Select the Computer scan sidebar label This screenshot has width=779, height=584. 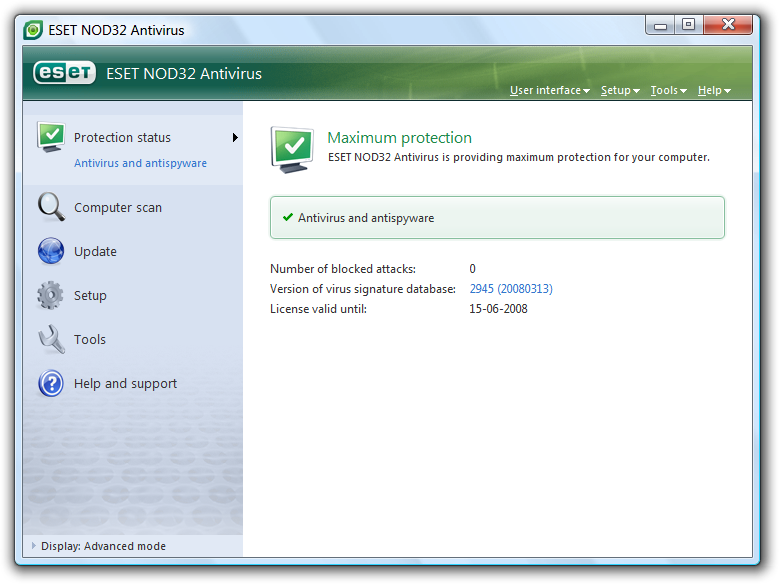[118, 208]
